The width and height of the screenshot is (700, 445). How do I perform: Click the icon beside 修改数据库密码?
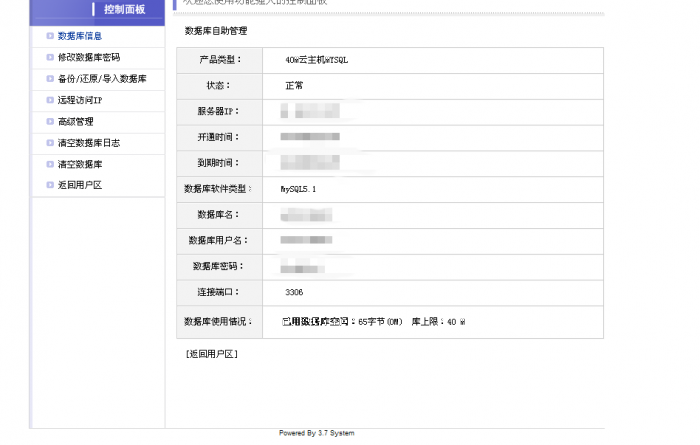pyautogui.click(x=50, y=57)
